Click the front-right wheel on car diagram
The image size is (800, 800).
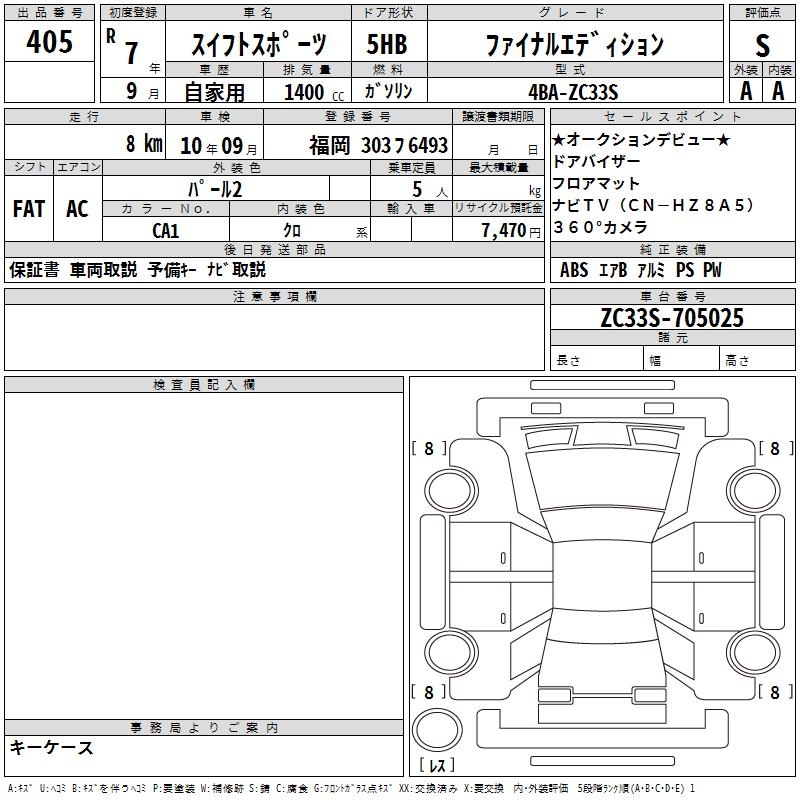click(x=753, y=491)
